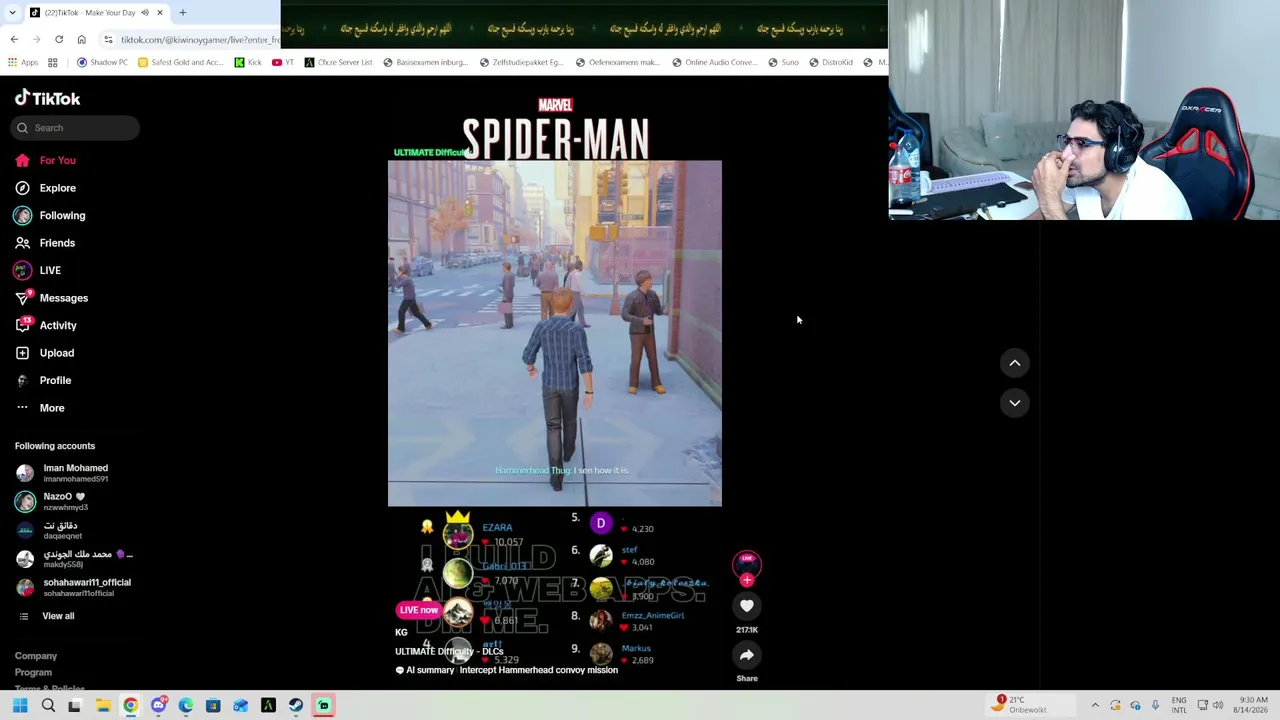Open Microsoft Edge from taskbar
1280x720 pixels.
(x=185, y=706)
